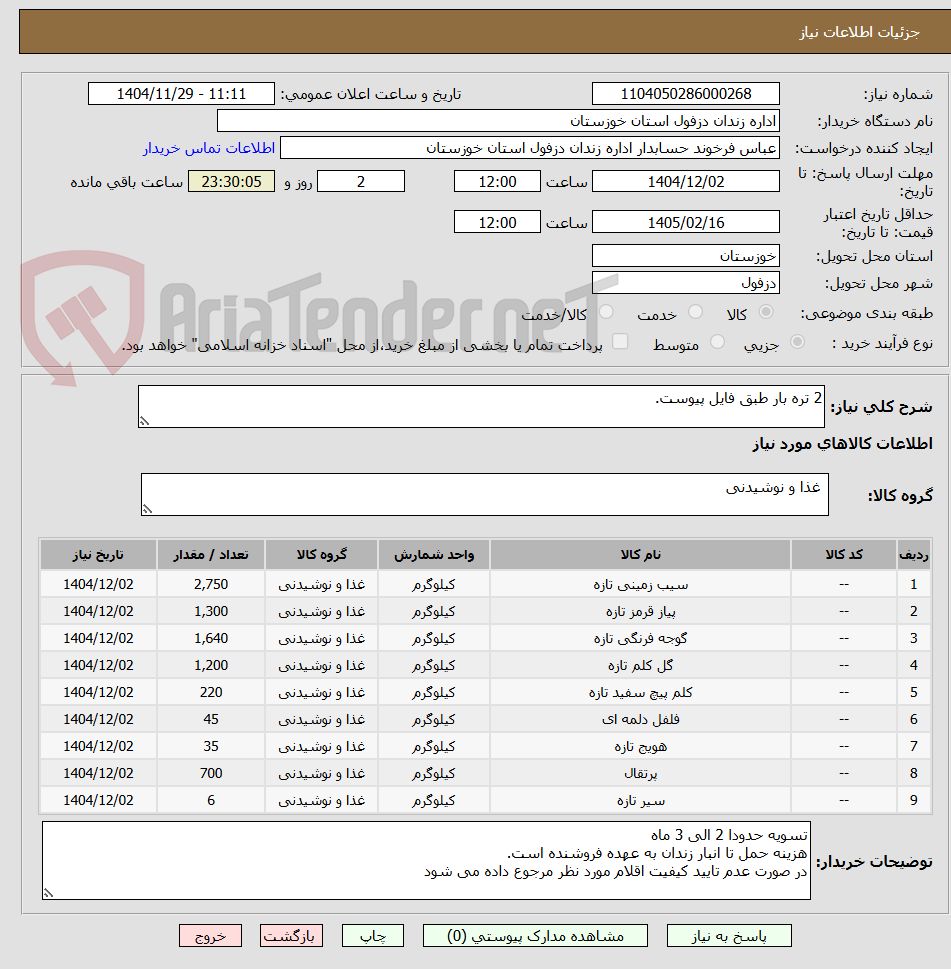Click the شماره نیاز field 1104050286000268
Image resolution: width=951 pixels, height=969 pixels.
click(686, 94)
